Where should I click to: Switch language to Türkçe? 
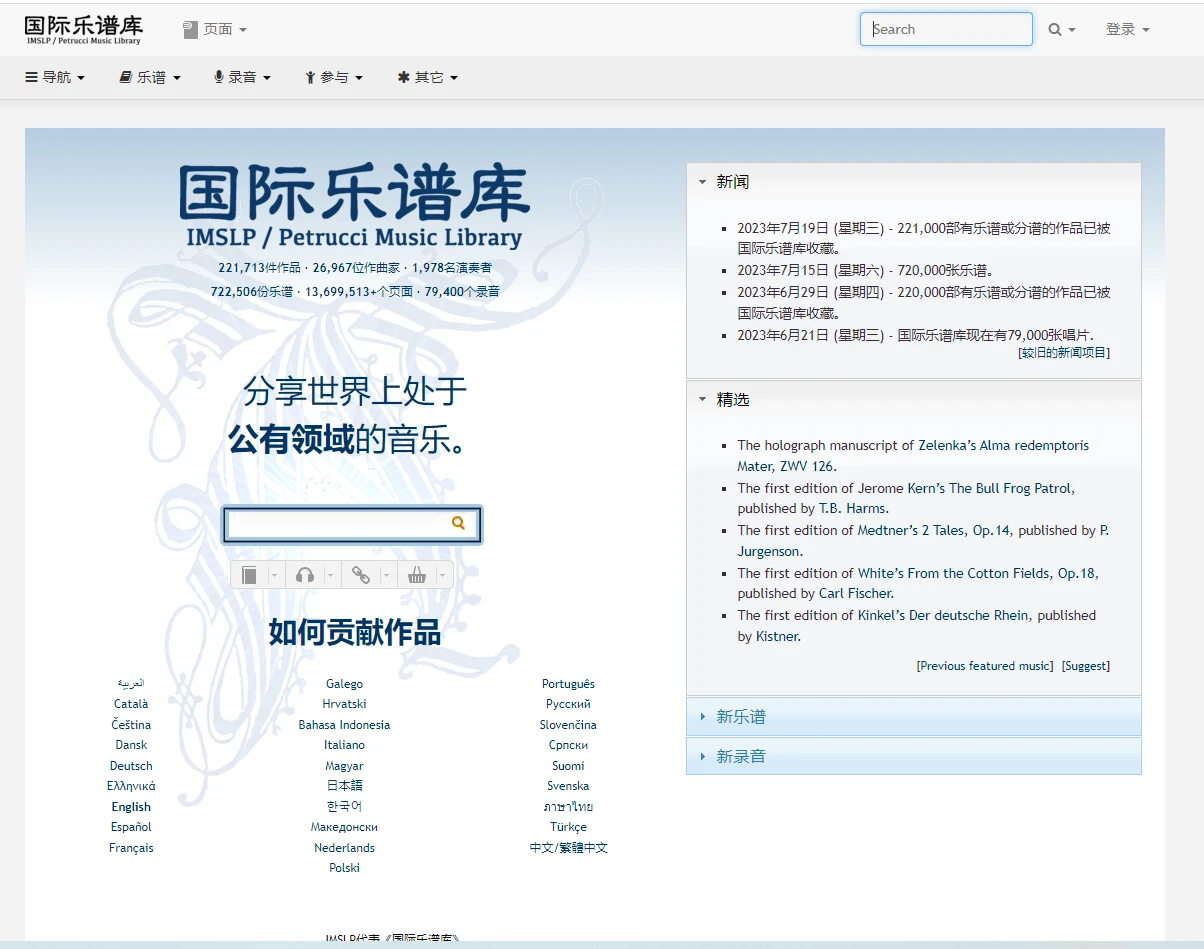(x=568, y=827)
